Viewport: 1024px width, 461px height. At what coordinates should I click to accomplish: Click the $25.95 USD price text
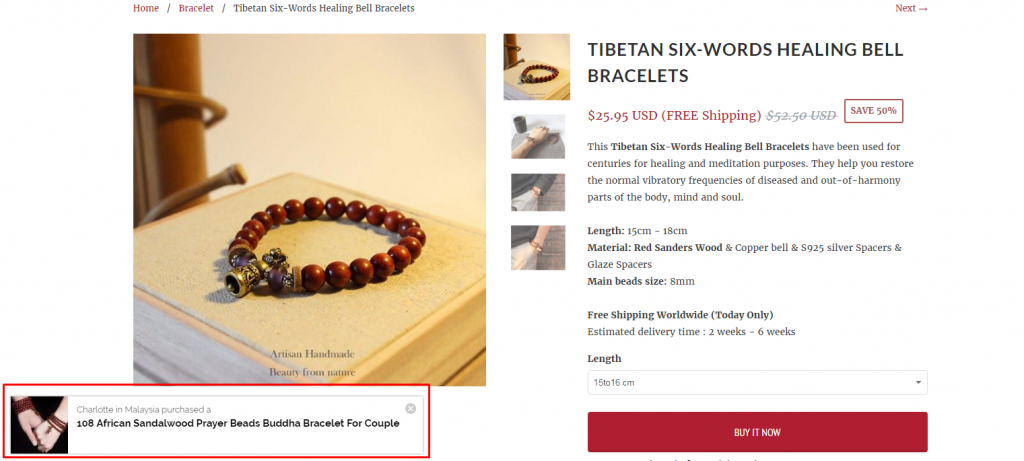[x=622, y=116]
